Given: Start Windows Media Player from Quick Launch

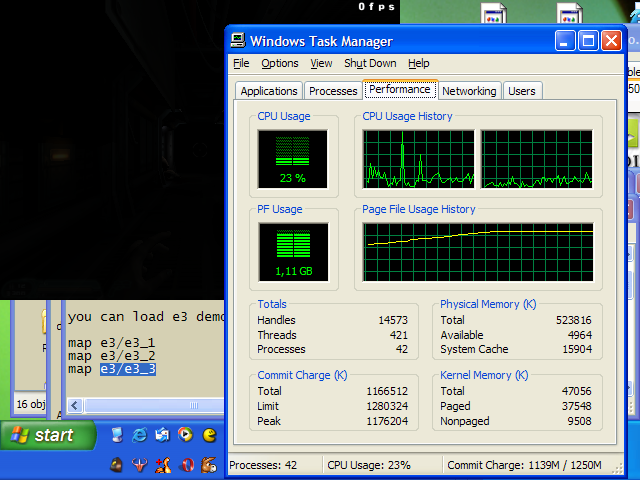Looking at the screenshot, I should [186, 435].
